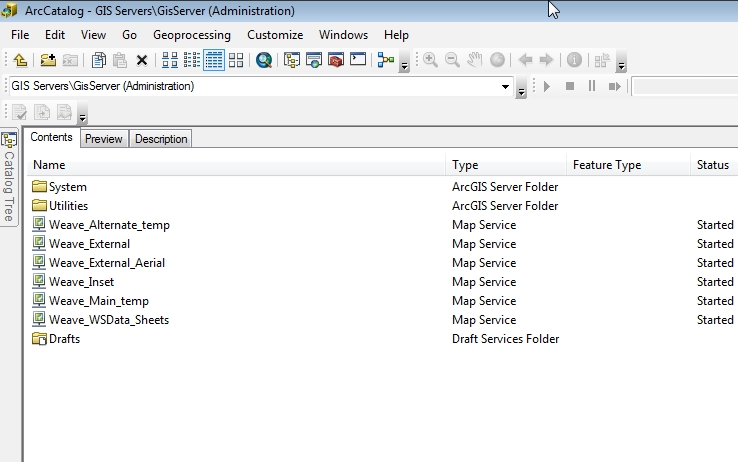
Task: Click Create Thumbnail icon
Action: point(602,60)
